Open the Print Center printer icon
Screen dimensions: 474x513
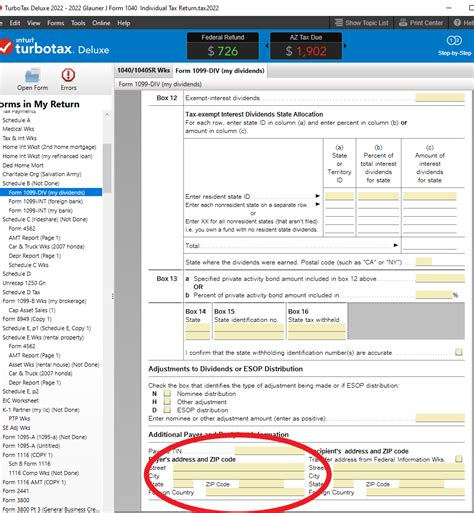point(403,23)
